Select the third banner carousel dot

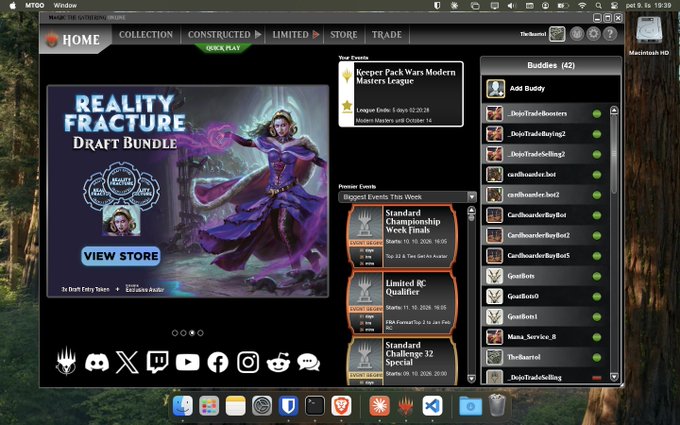point(192,333)
